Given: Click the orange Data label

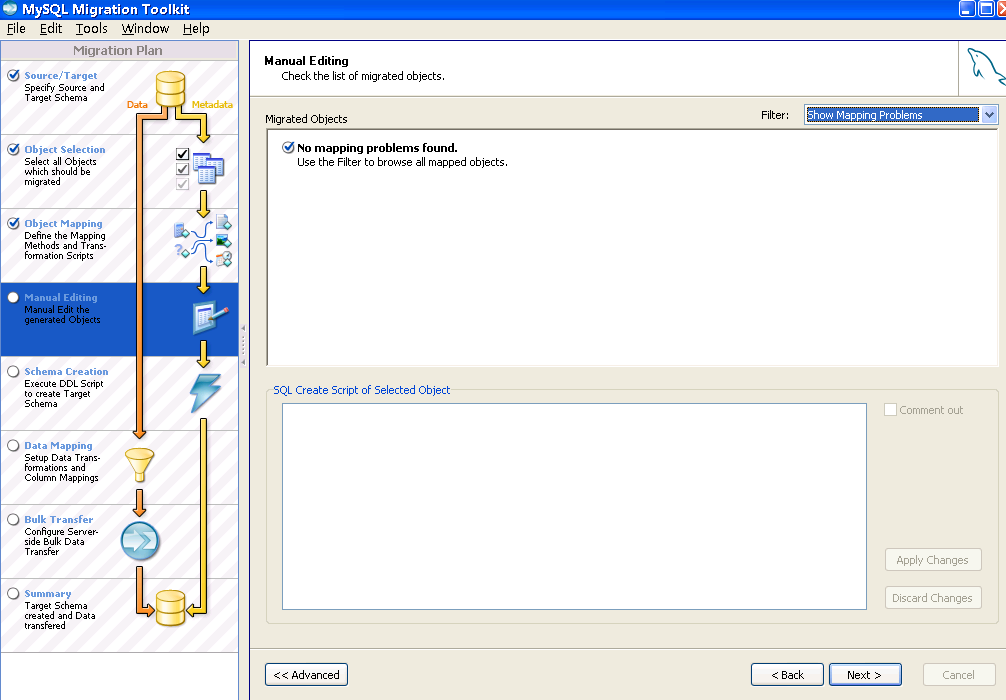Looking at the screenshot, I should [x=137, y=105].
